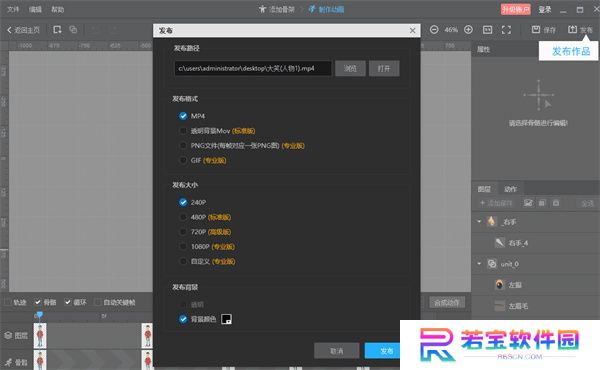Click the 左眉毛 layer thumbnail

tap(500, 306)
